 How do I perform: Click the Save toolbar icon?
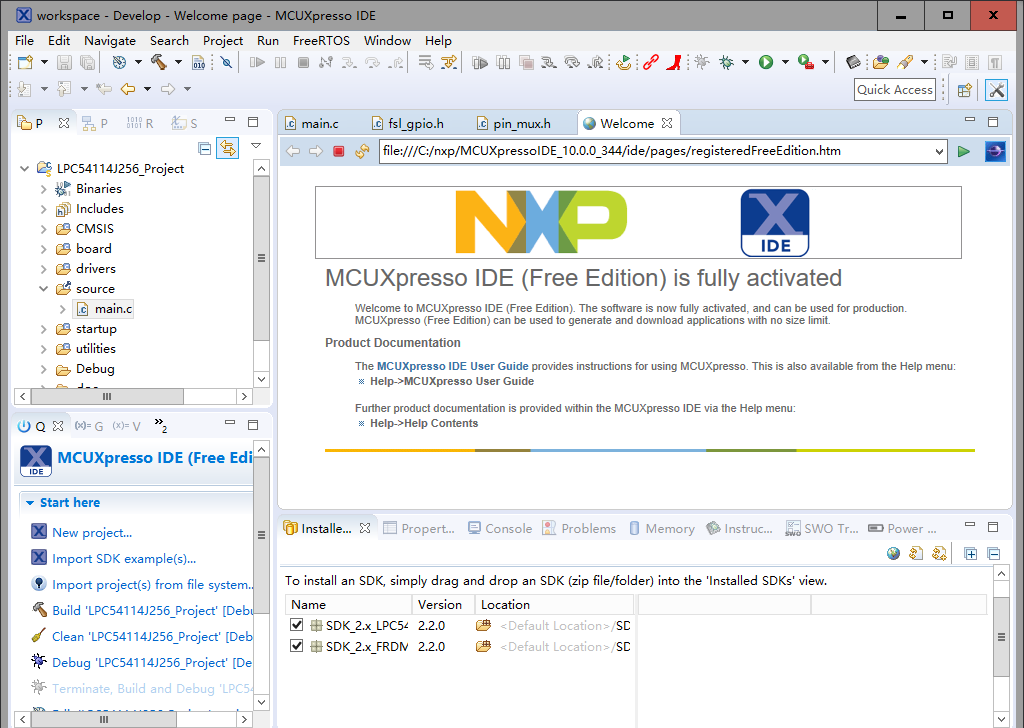[x=64, y=63]
